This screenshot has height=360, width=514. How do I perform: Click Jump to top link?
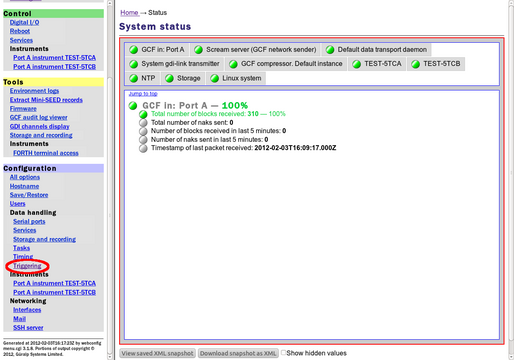pyautogui.click(x=143, y=94)
